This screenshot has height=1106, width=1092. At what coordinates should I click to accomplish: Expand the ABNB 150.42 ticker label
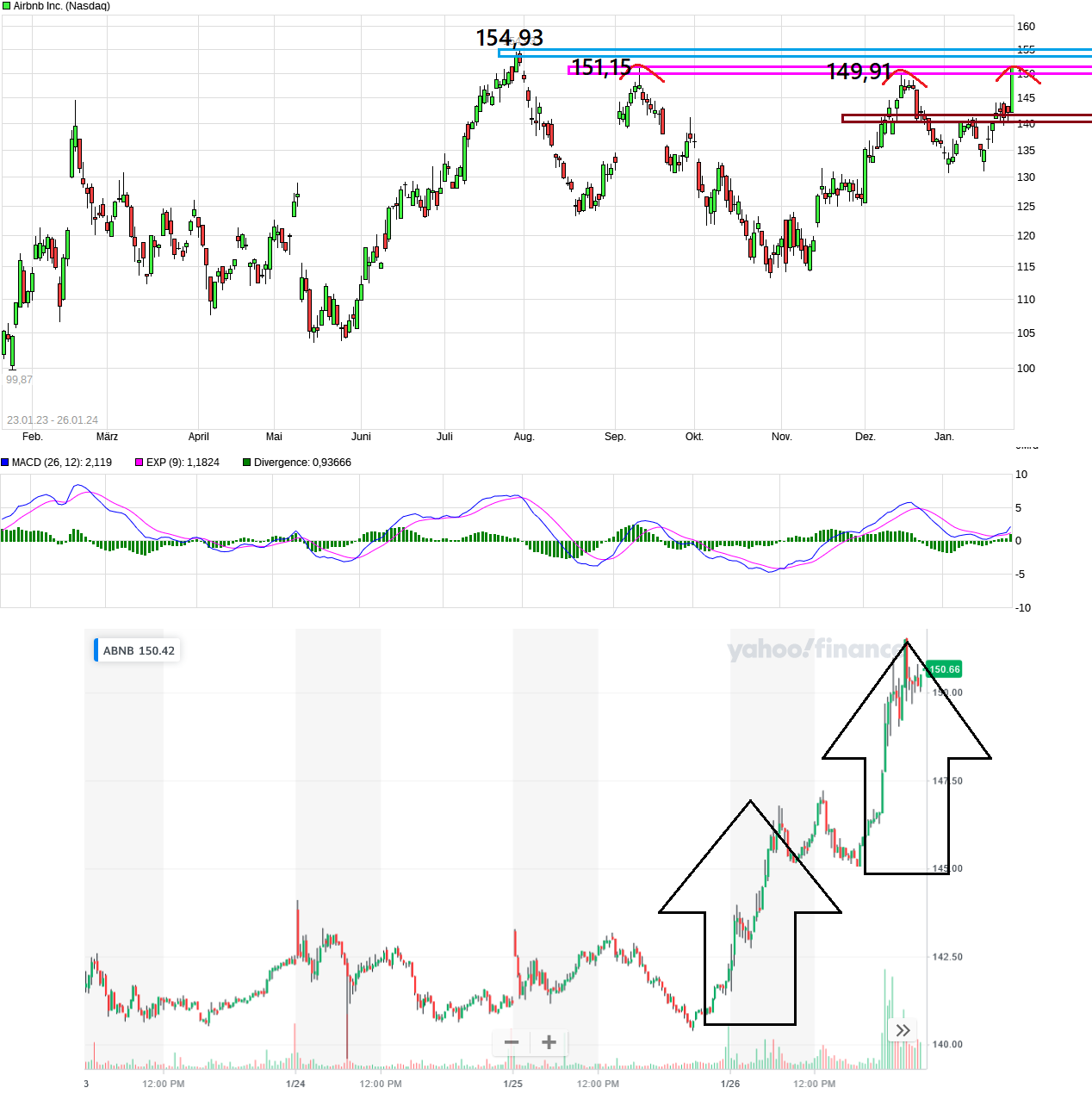click(138, 650)
